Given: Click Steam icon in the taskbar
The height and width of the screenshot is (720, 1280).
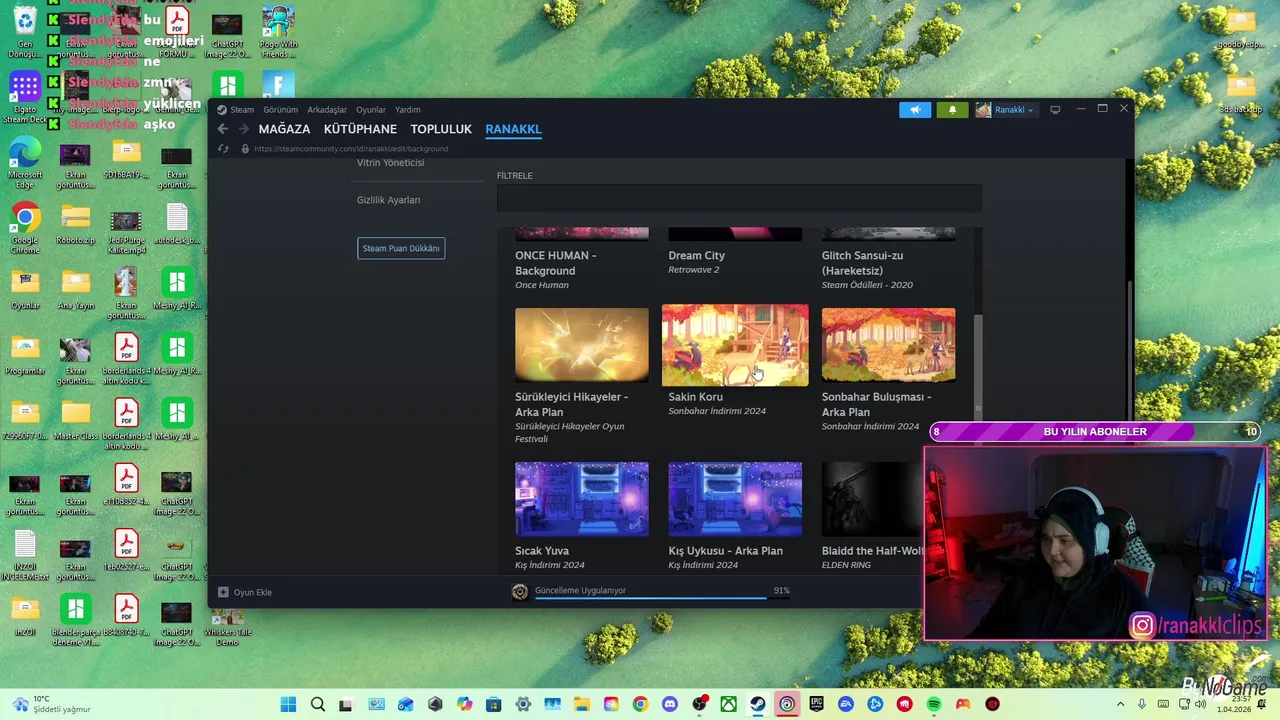Looking at the screenshot, I should click(758, 704).
